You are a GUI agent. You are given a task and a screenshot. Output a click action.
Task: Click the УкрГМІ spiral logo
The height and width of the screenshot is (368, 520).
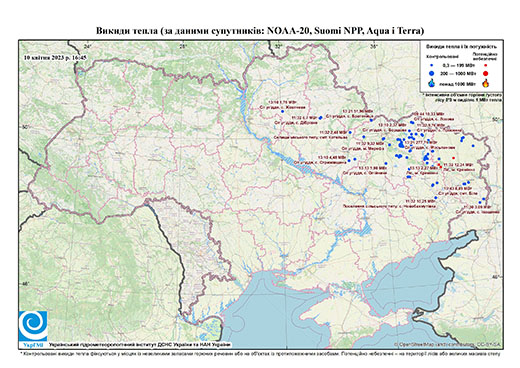(x=33, y=326)
